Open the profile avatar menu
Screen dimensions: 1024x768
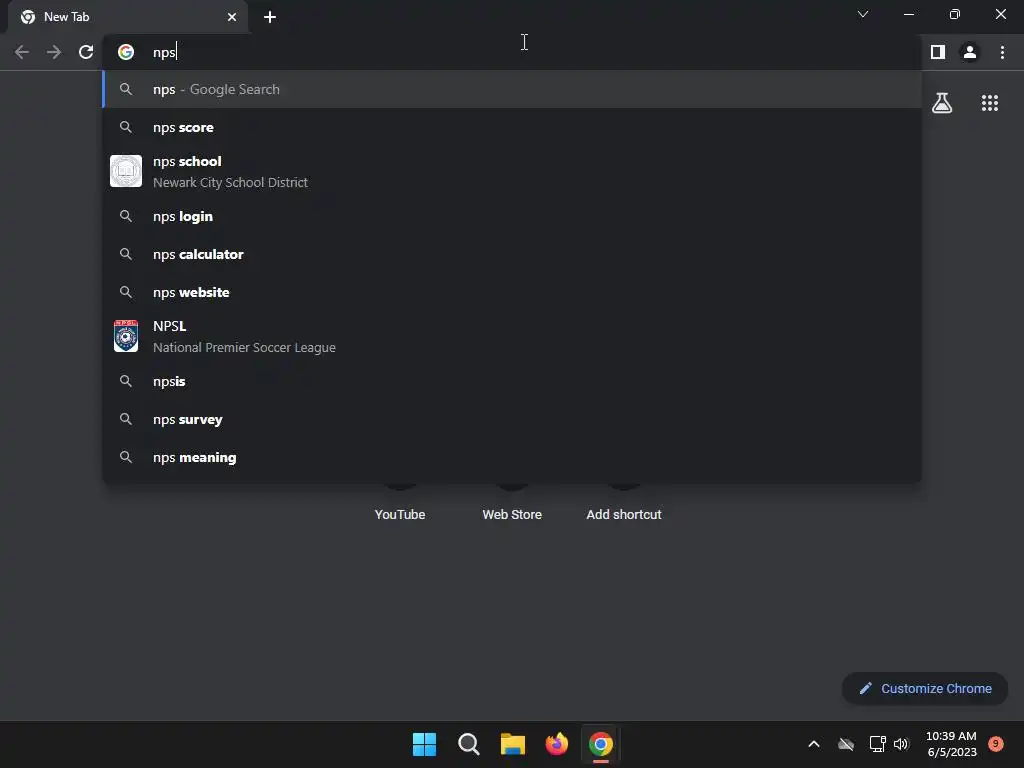click(x=970, y=52)
